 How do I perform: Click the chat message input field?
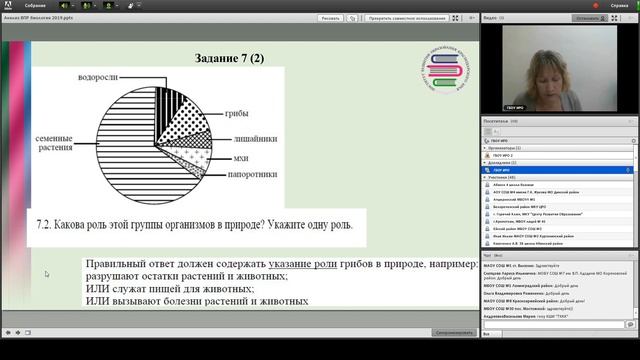click(x=554, y=324)
